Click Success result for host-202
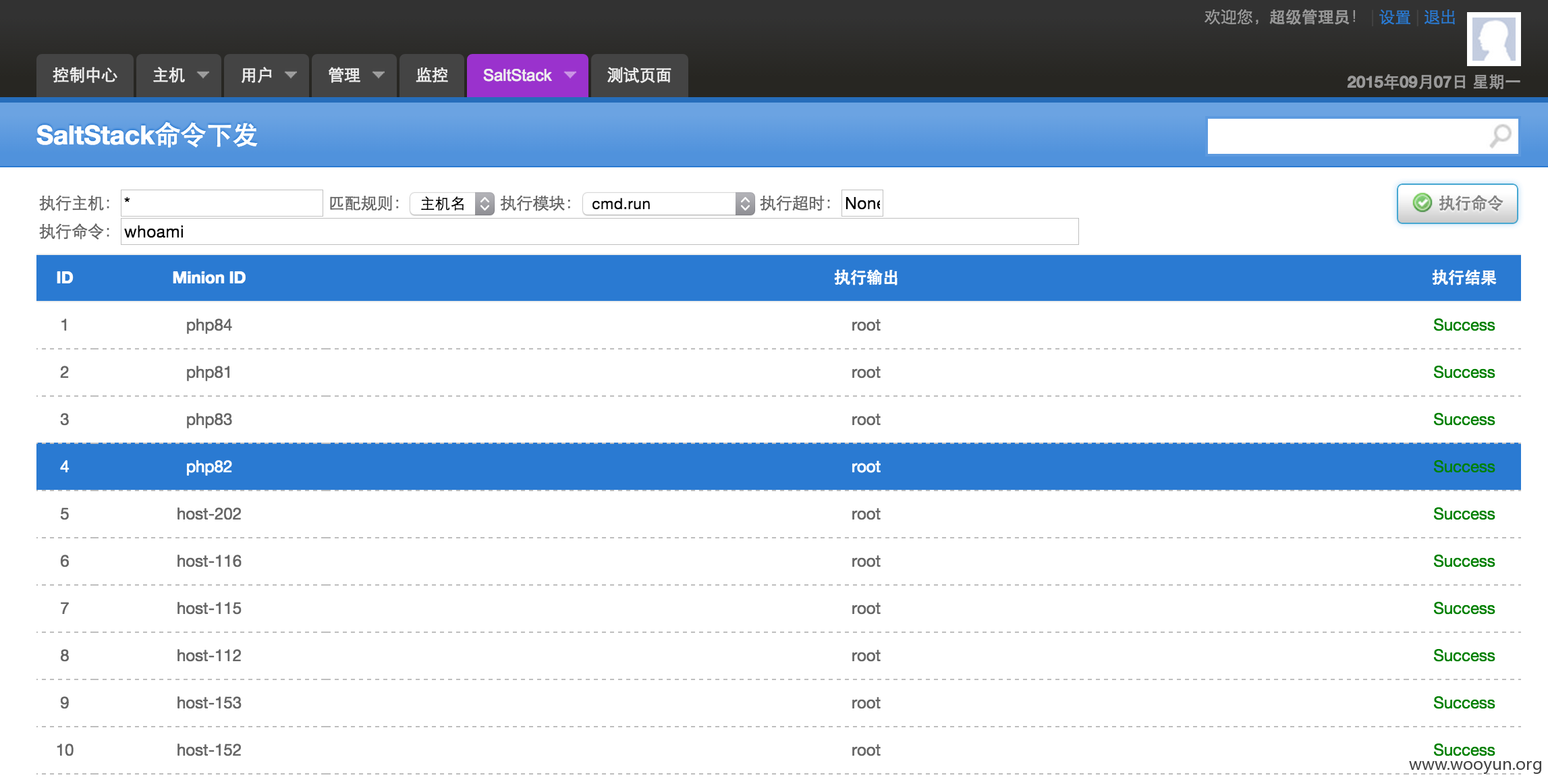Viewport: 1548px width, 784px height. [1464, 514]
